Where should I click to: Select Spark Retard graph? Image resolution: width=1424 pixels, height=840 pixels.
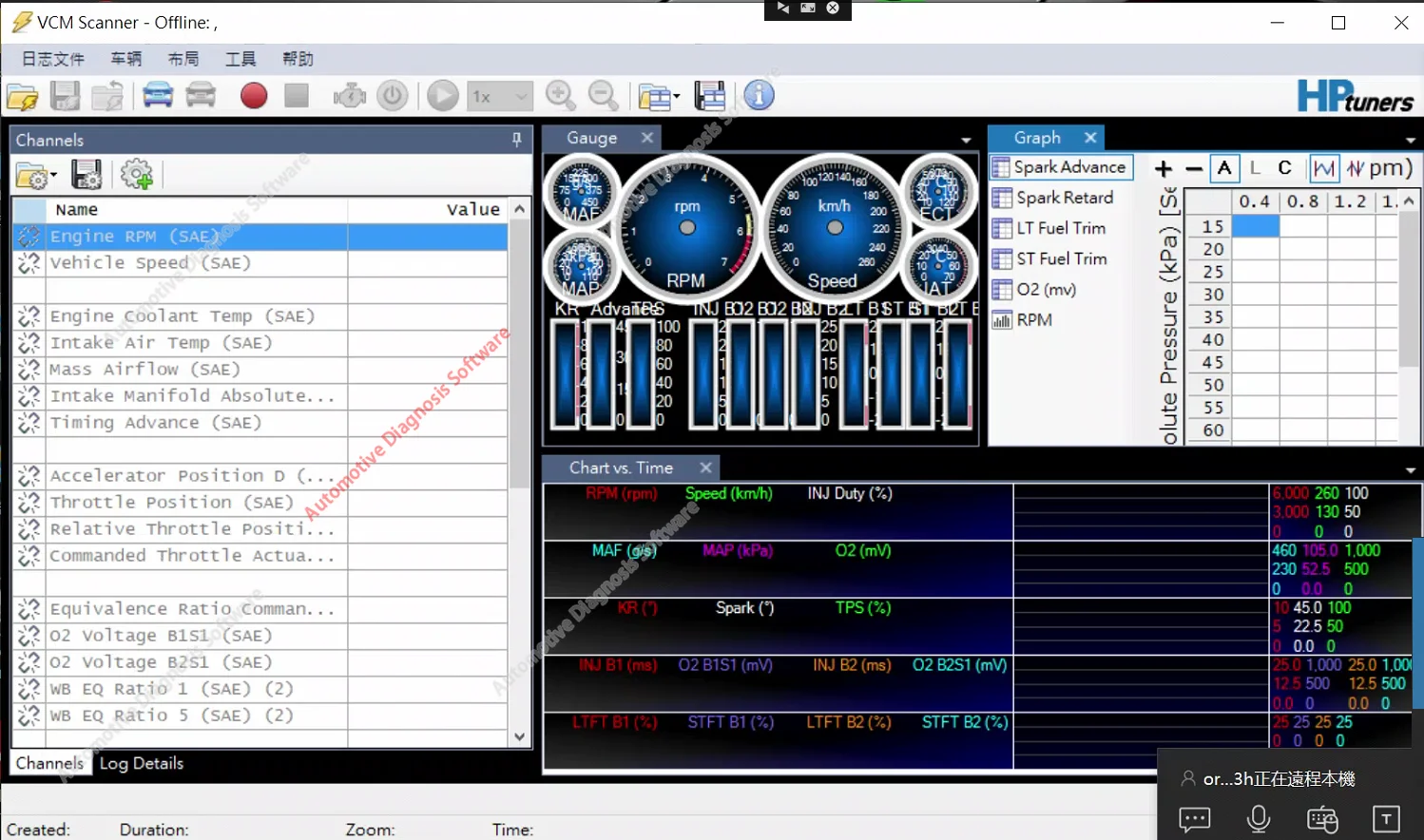(x=1053, y=198)
